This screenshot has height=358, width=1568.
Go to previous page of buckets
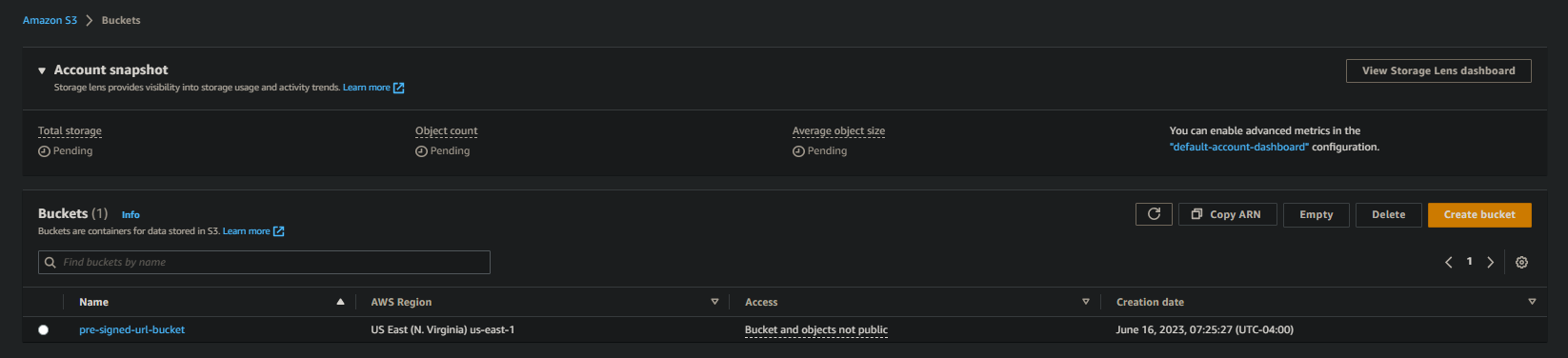1448,263
